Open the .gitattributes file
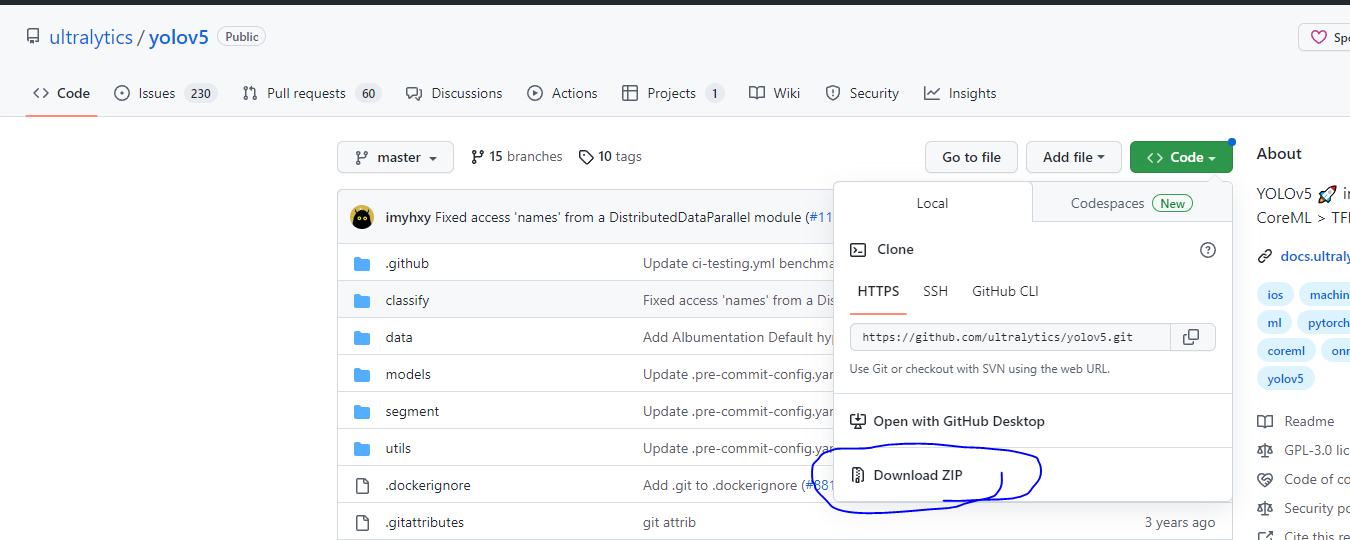The image size is (1350, 540). (425, 522)
